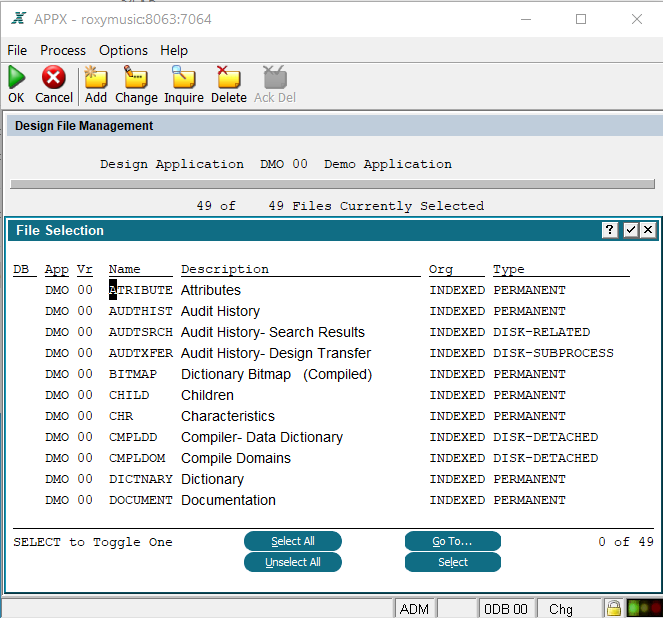Select the BITMAP file name

pyautogui.click(x=133, y=375)
